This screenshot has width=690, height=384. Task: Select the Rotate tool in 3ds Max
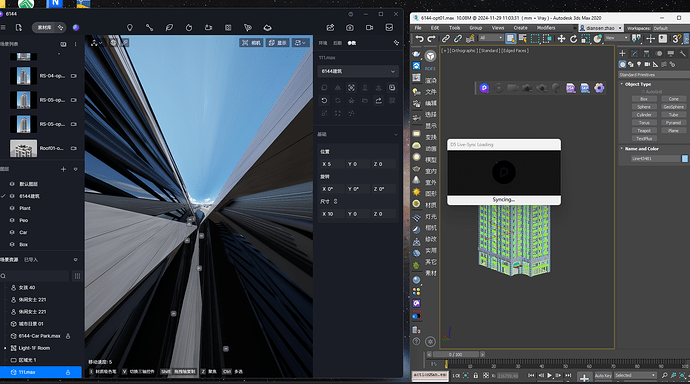click(x=573, y=39)
